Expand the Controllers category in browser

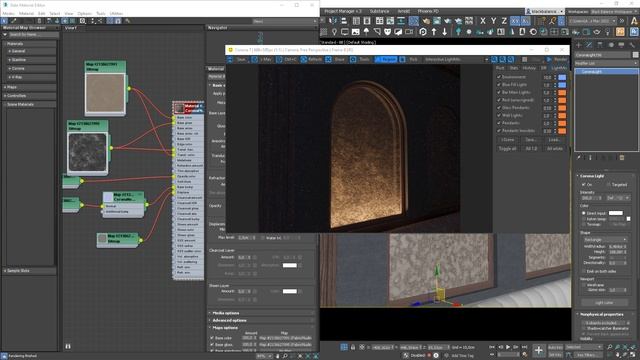(x=29, y=96)
